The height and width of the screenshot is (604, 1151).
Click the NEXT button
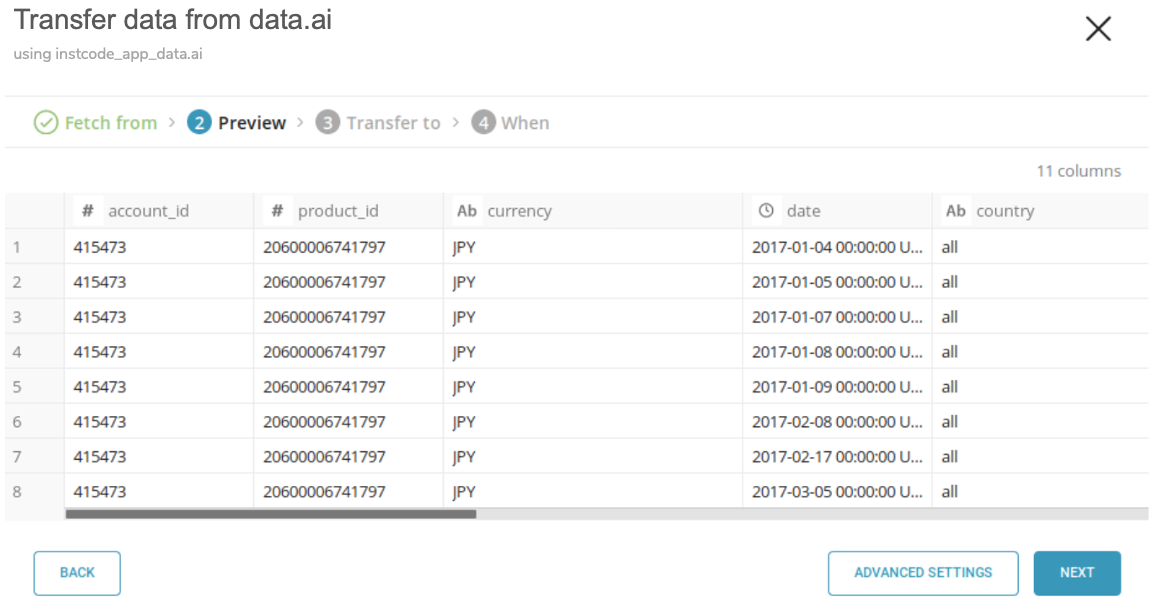click(1076, 573)
